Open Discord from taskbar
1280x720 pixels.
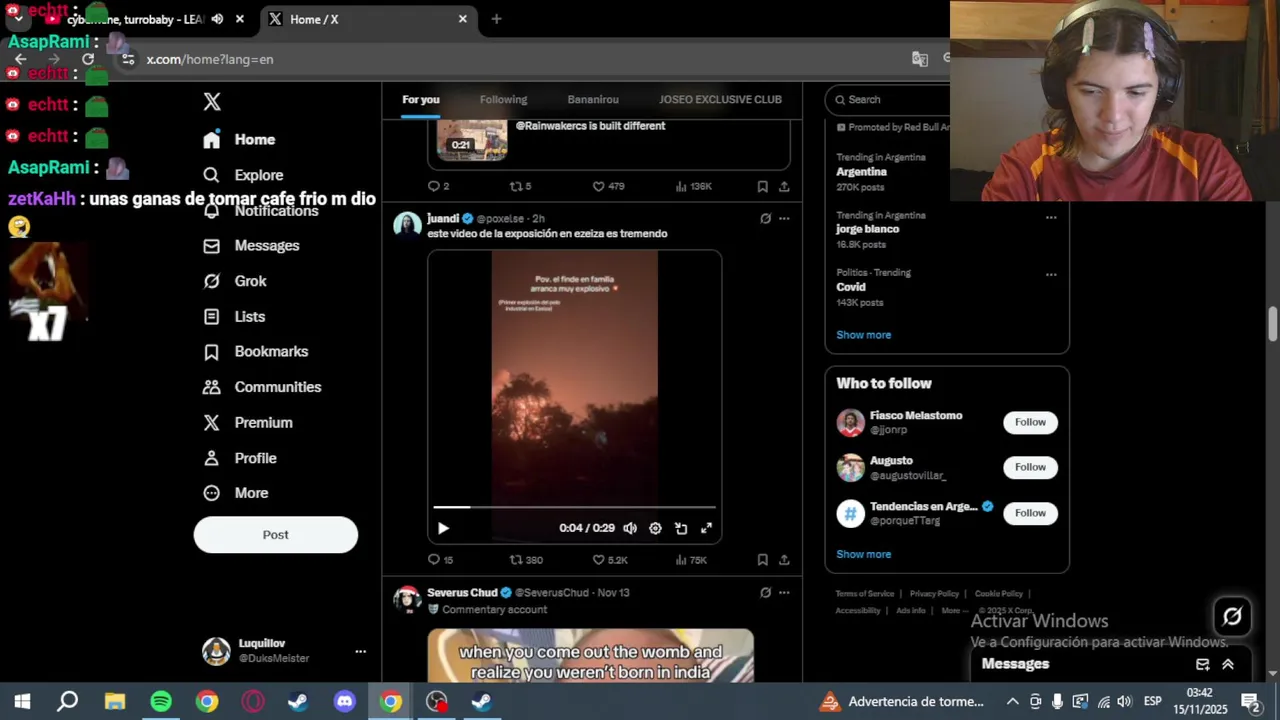(344, 702)
